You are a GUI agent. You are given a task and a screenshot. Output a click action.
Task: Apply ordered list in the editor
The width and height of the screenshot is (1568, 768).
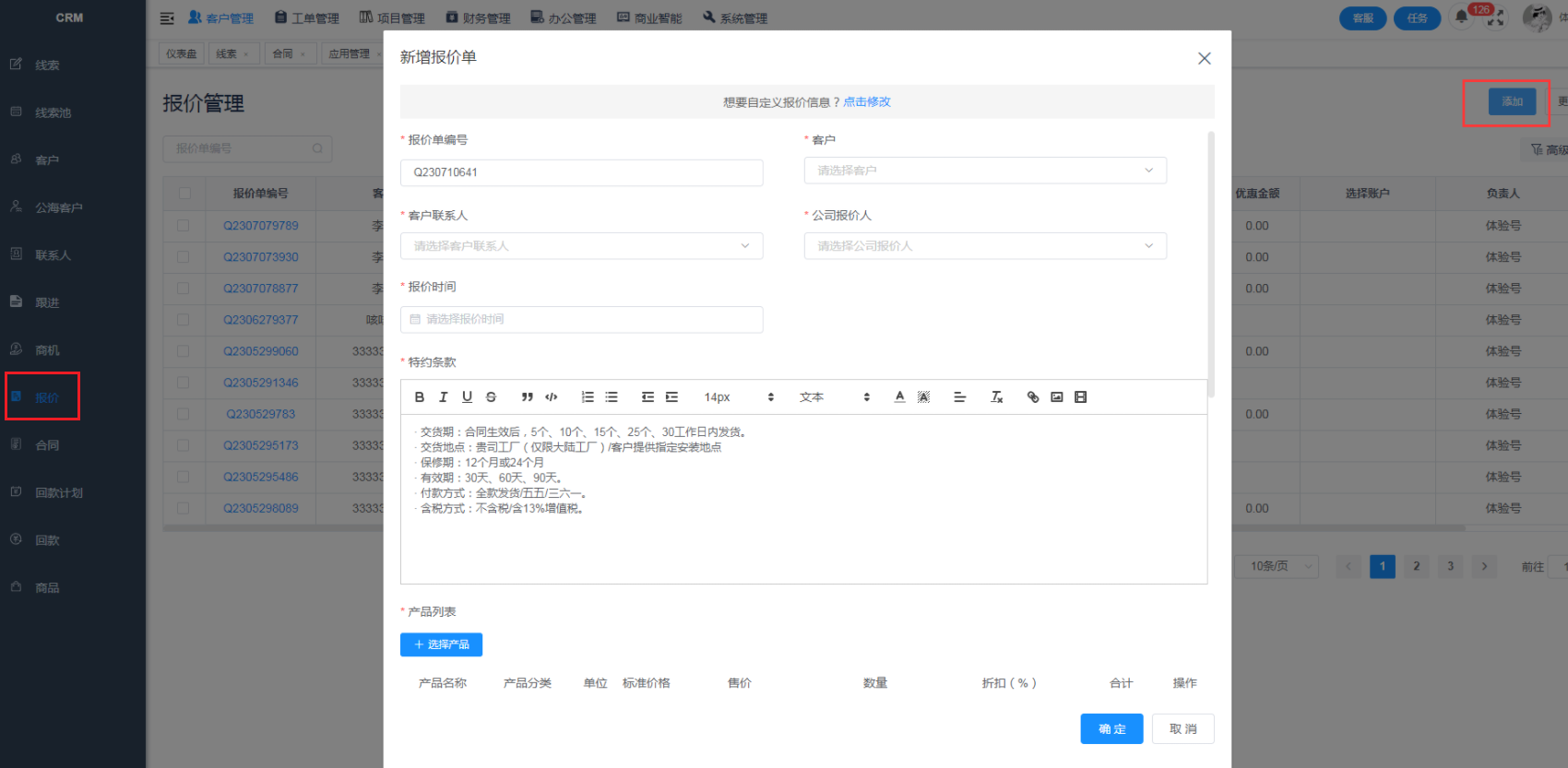coord(588,397)
